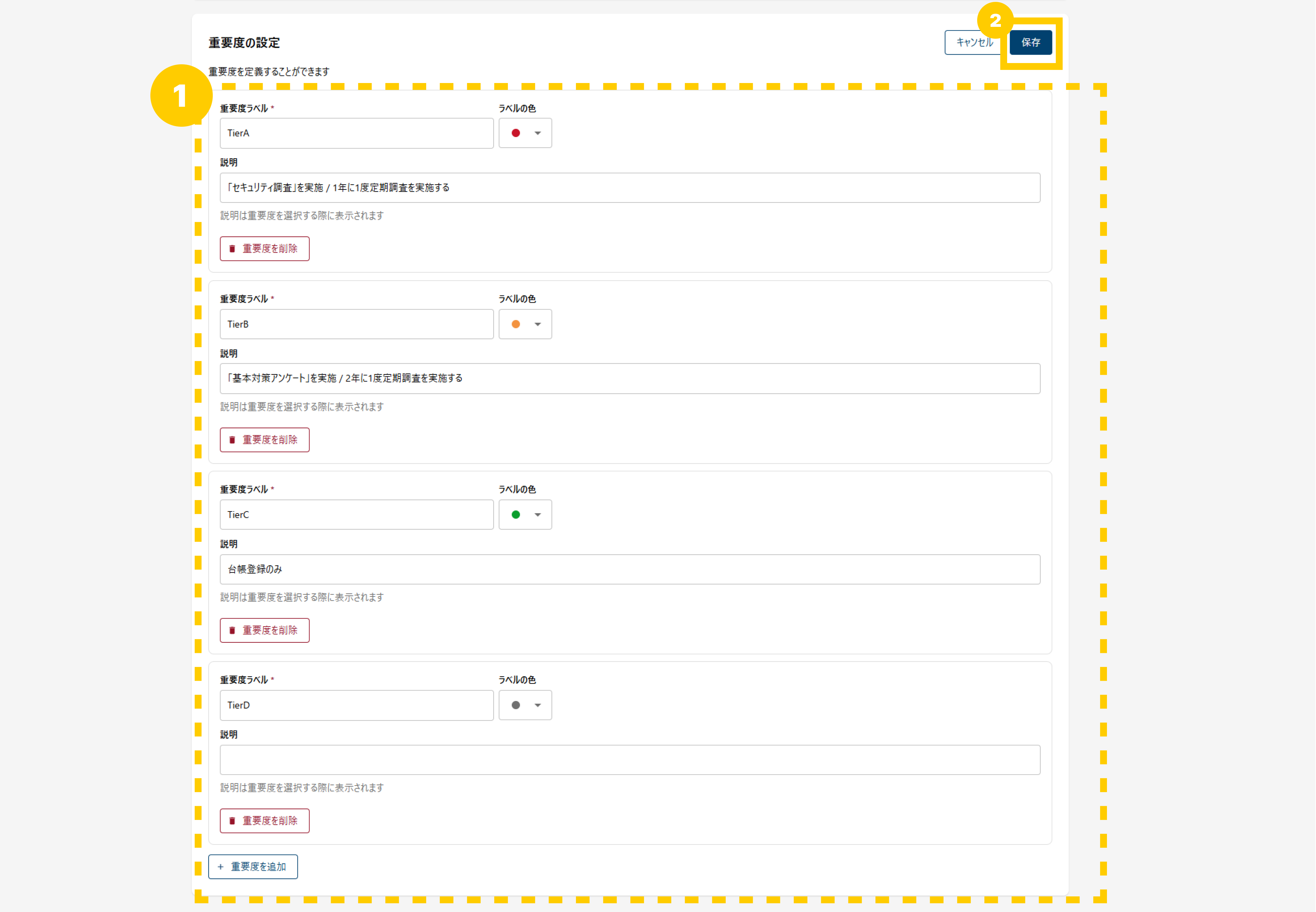Focus the TierB label input field
The height and width of the screenshot is (912, 1316).
356,324
